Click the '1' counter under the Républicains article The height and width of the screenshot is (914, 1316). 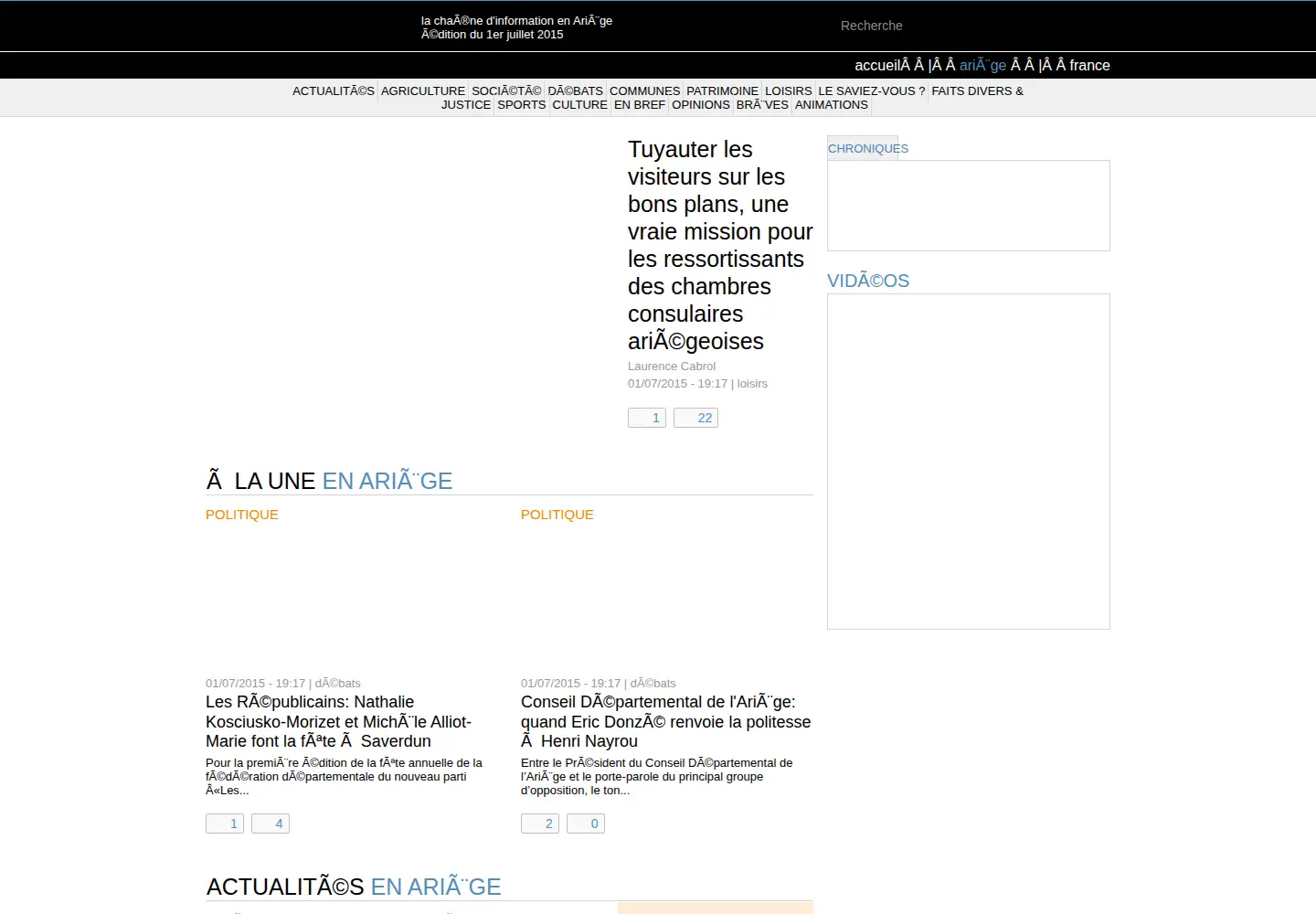[225, 824]
